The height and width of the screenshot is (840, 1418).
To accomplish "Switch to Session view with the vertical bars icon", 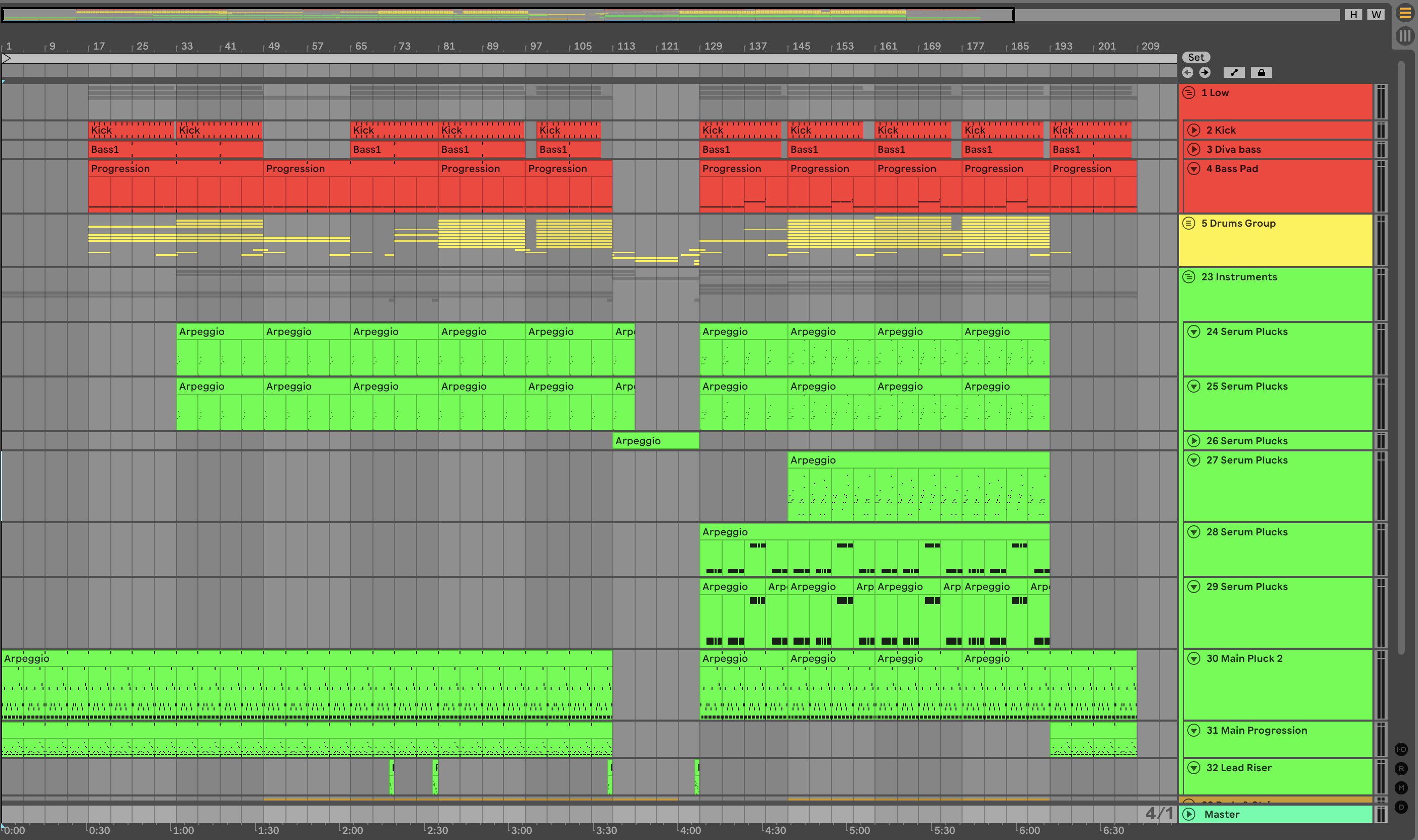I will 1405,36.
